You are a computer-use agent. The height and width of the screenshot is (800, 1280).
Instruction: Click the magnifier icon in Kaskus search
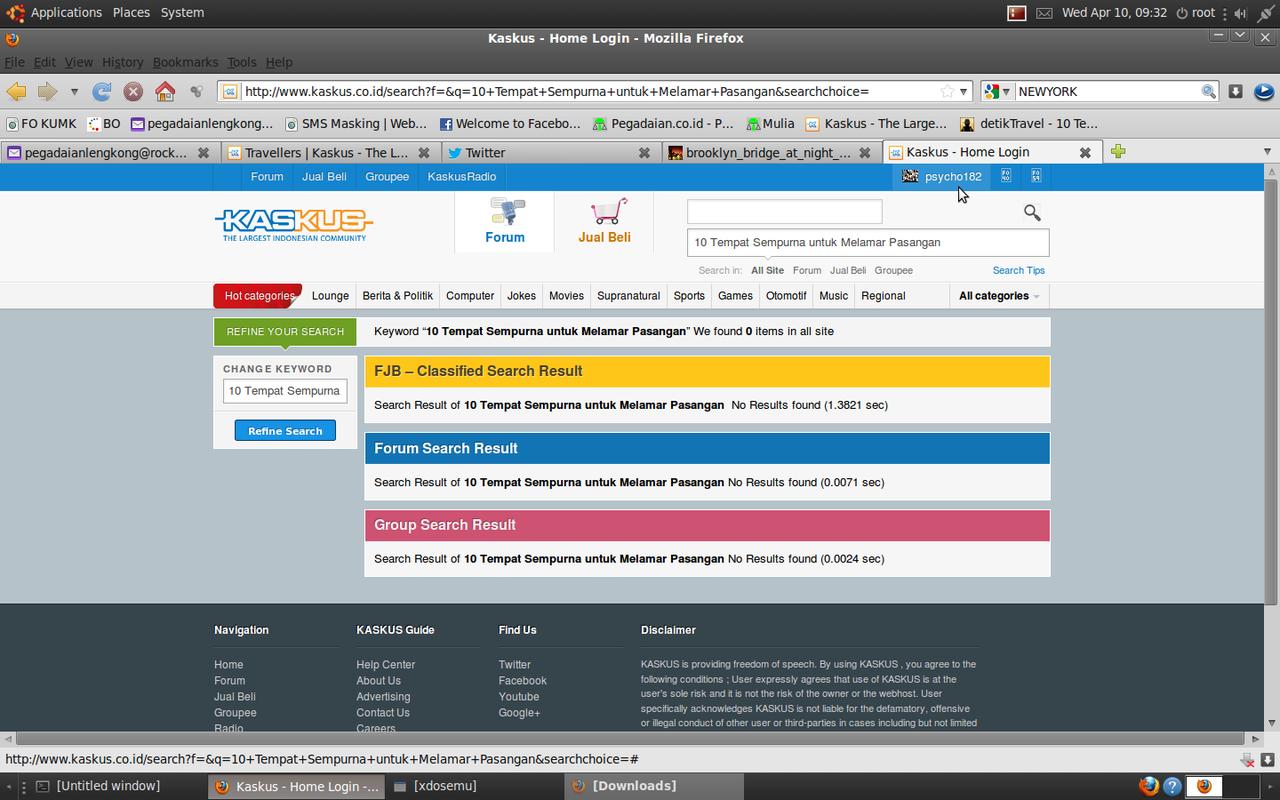(x=1032, y=212)
